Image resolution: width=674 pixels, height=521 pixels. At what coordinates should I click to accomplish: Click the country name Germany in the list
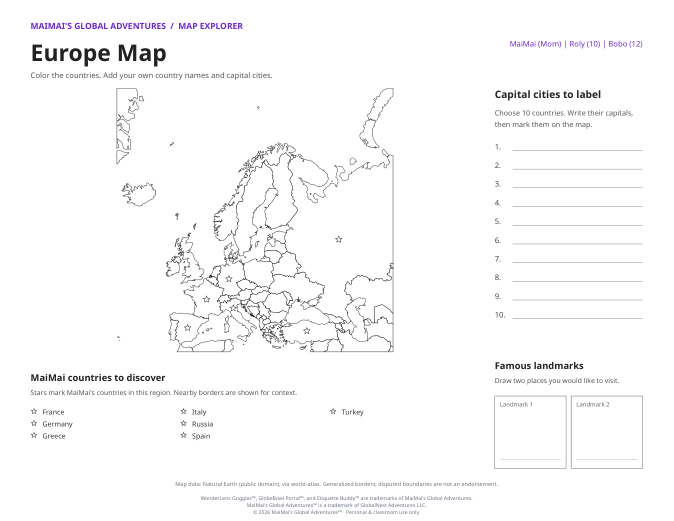pos(58,424)
